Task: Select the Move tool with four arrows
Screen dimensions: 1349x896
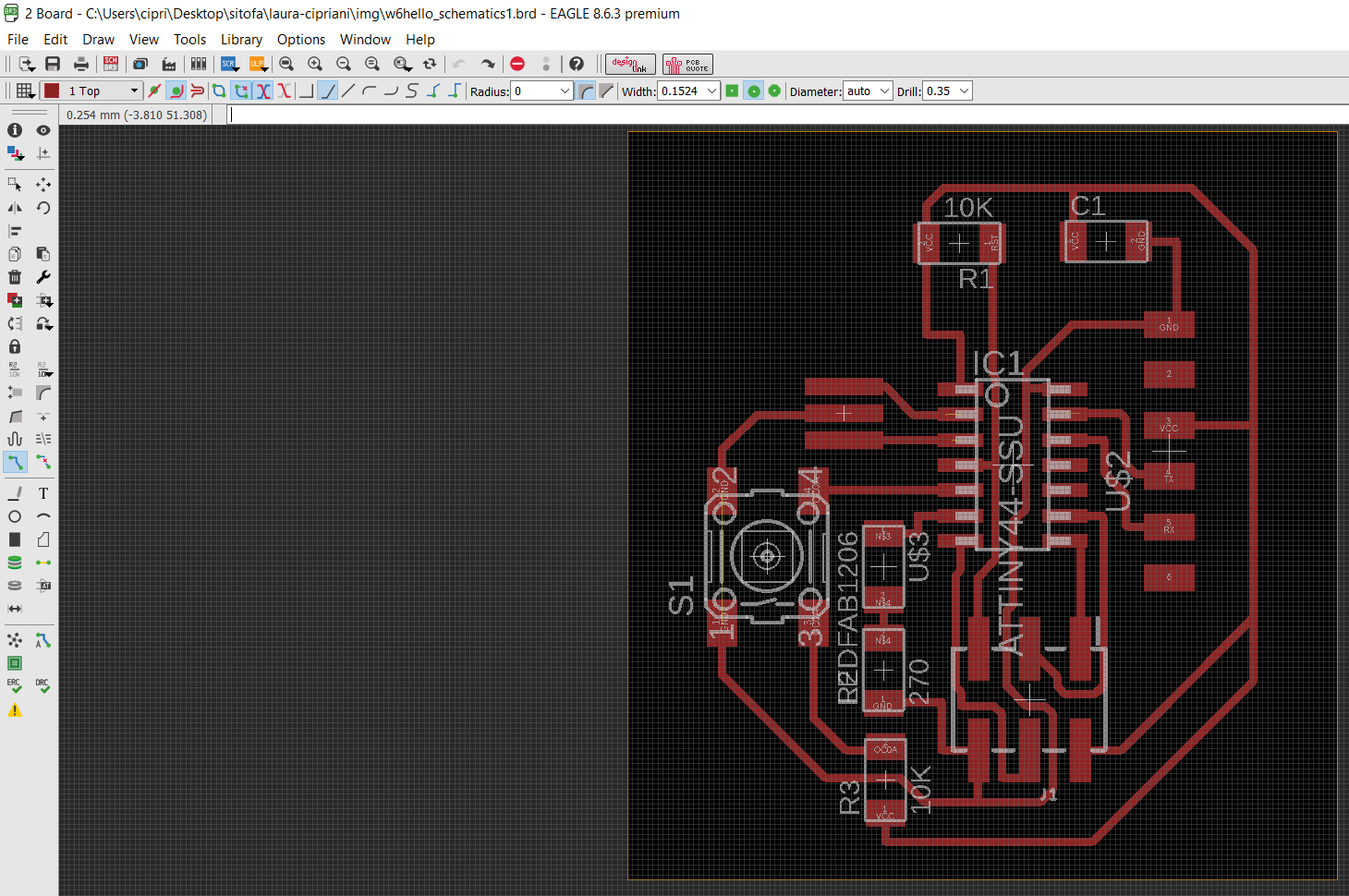Action: click(43, 185)
